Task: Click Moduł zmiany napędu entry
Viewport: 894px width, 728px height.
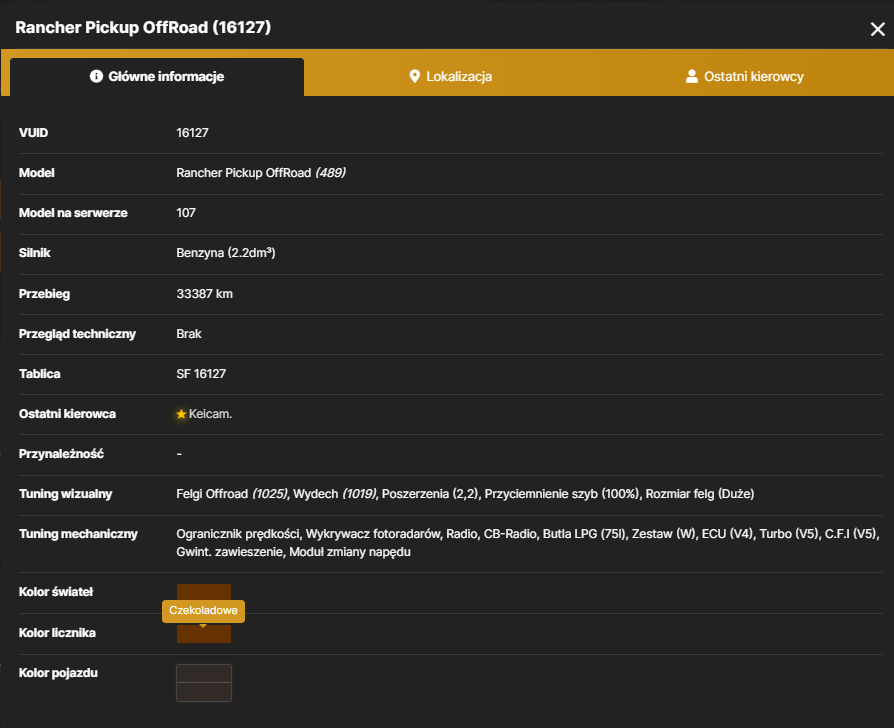Action: (x=350, y=552)
